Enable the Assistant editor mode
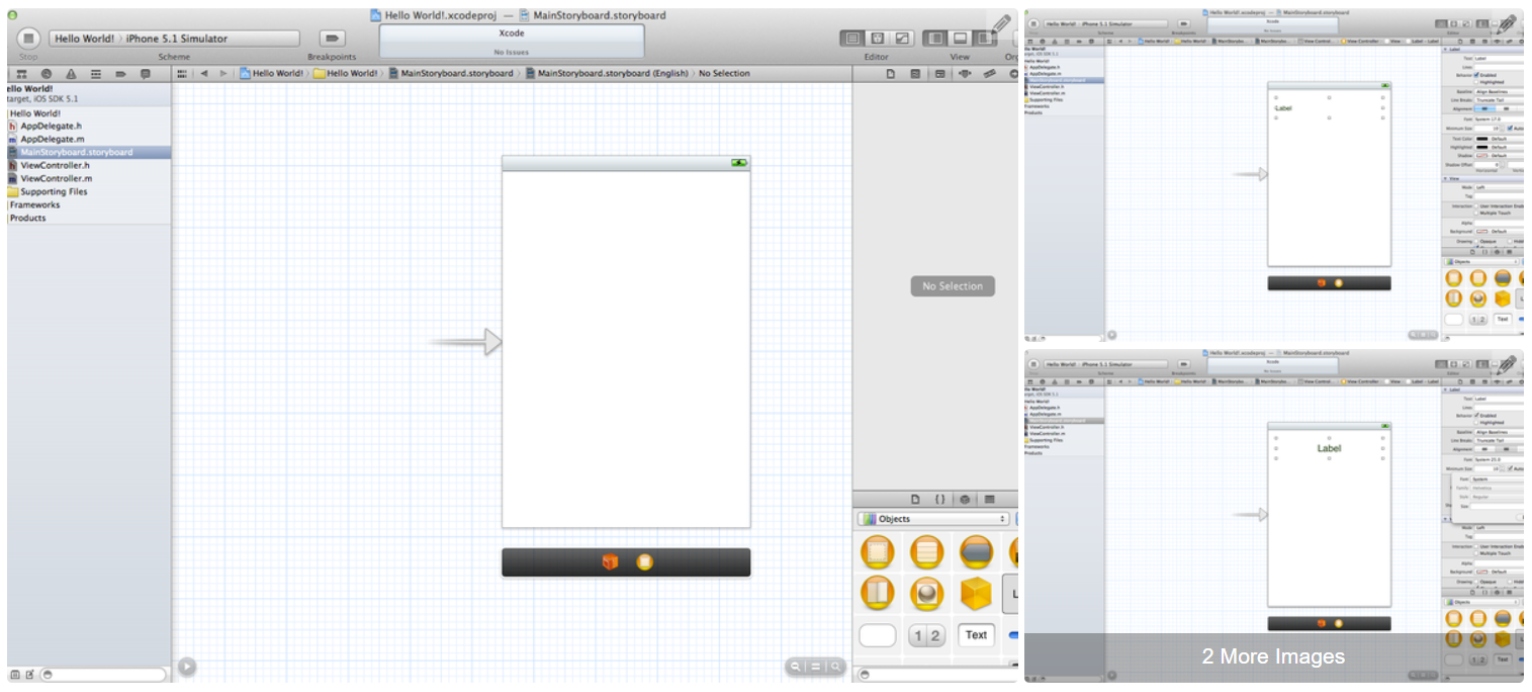 tap(879, 40)
